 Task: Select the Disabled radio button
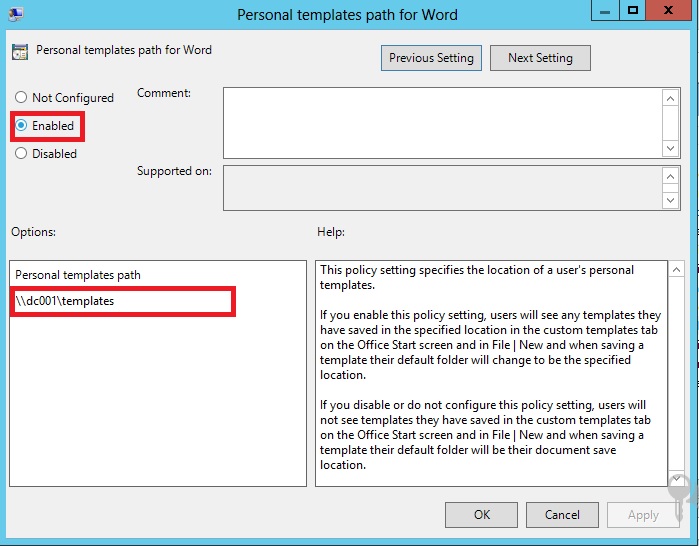pyautogui.click(x=46, y=154)
